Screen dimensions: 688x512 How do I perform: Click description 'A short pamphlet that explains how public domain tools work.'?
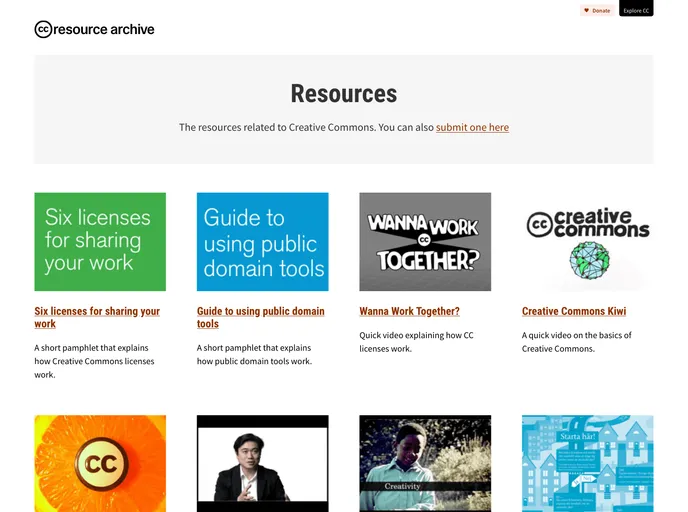tap(254, 354)
